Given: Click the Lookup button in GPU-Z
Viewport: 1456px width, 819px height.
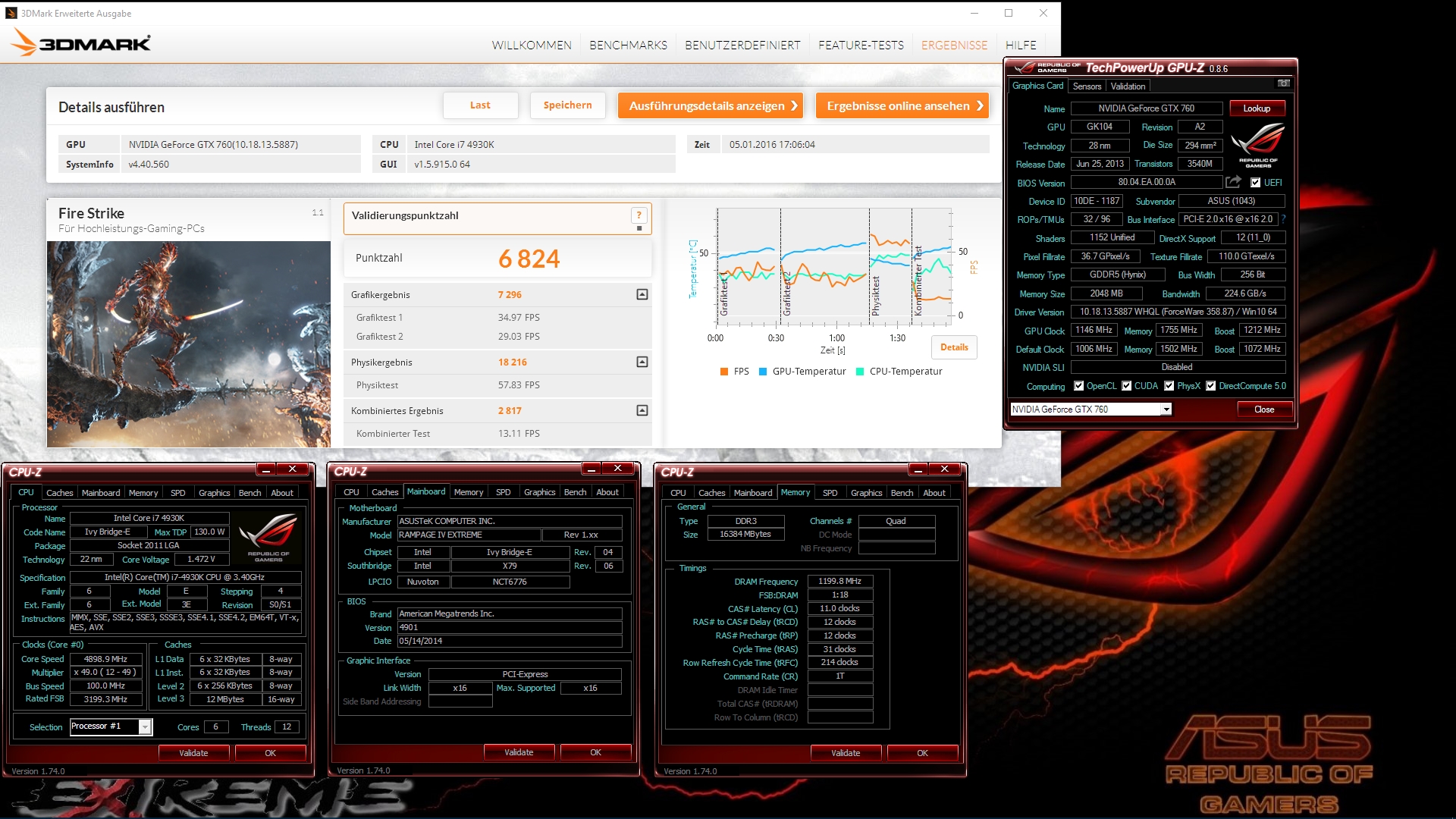Looking at the screenshot, I should [1256, 108].
